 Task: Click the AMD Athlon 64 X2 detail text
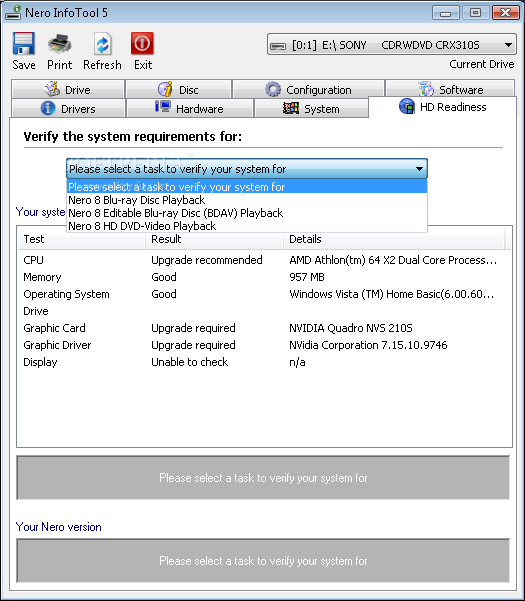point(393,260)
